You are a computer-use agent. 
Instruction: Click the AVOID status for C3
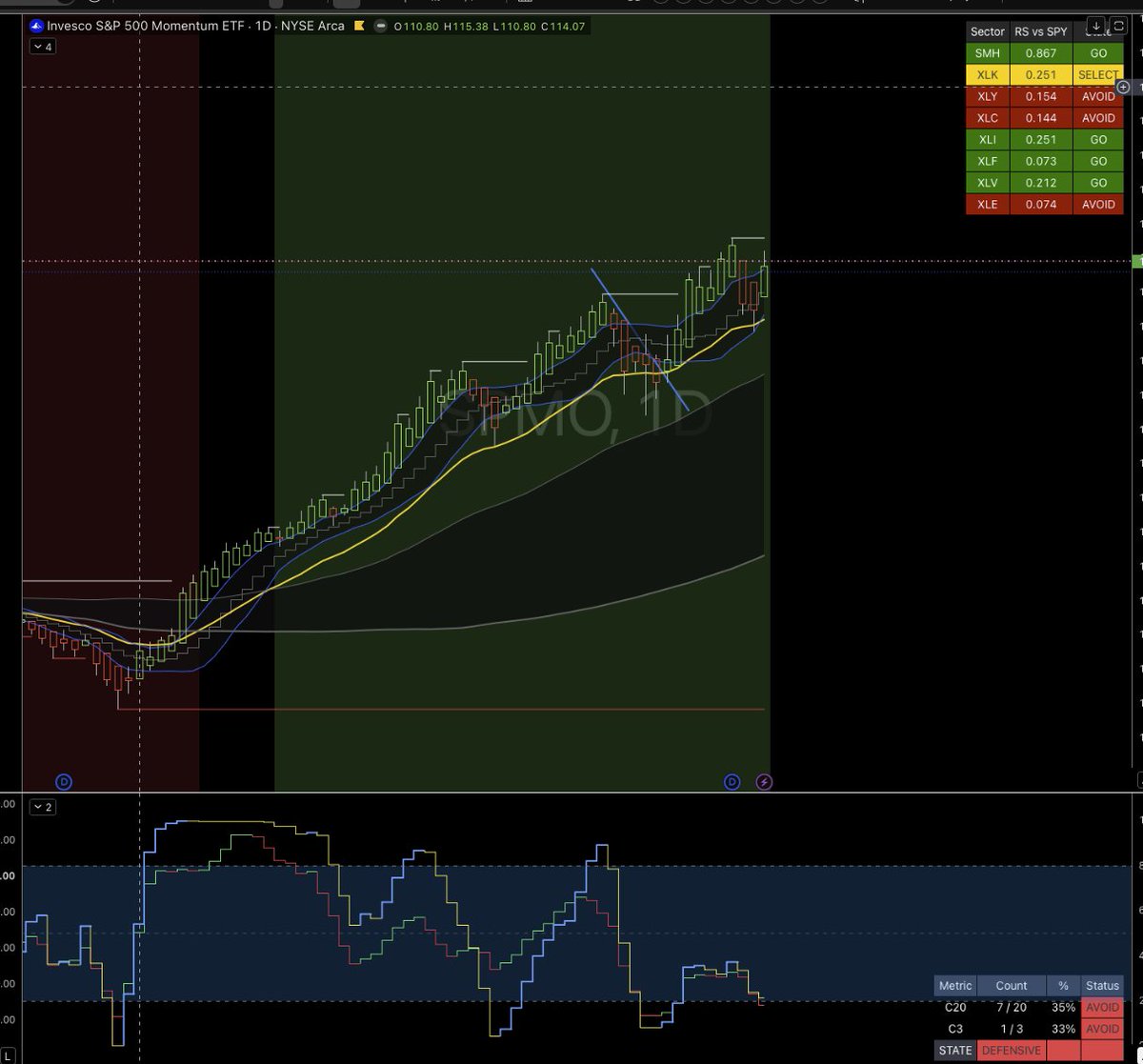click(x=1102, y=1029)
